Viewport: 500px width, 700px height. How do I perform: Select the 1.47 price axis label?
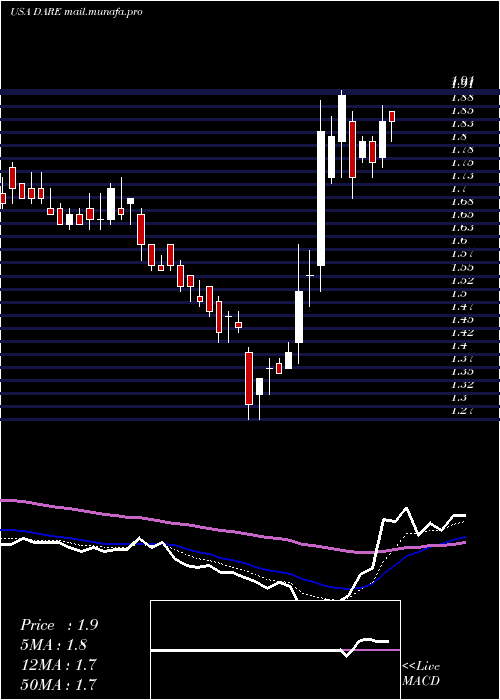click(x=462, y=306)
